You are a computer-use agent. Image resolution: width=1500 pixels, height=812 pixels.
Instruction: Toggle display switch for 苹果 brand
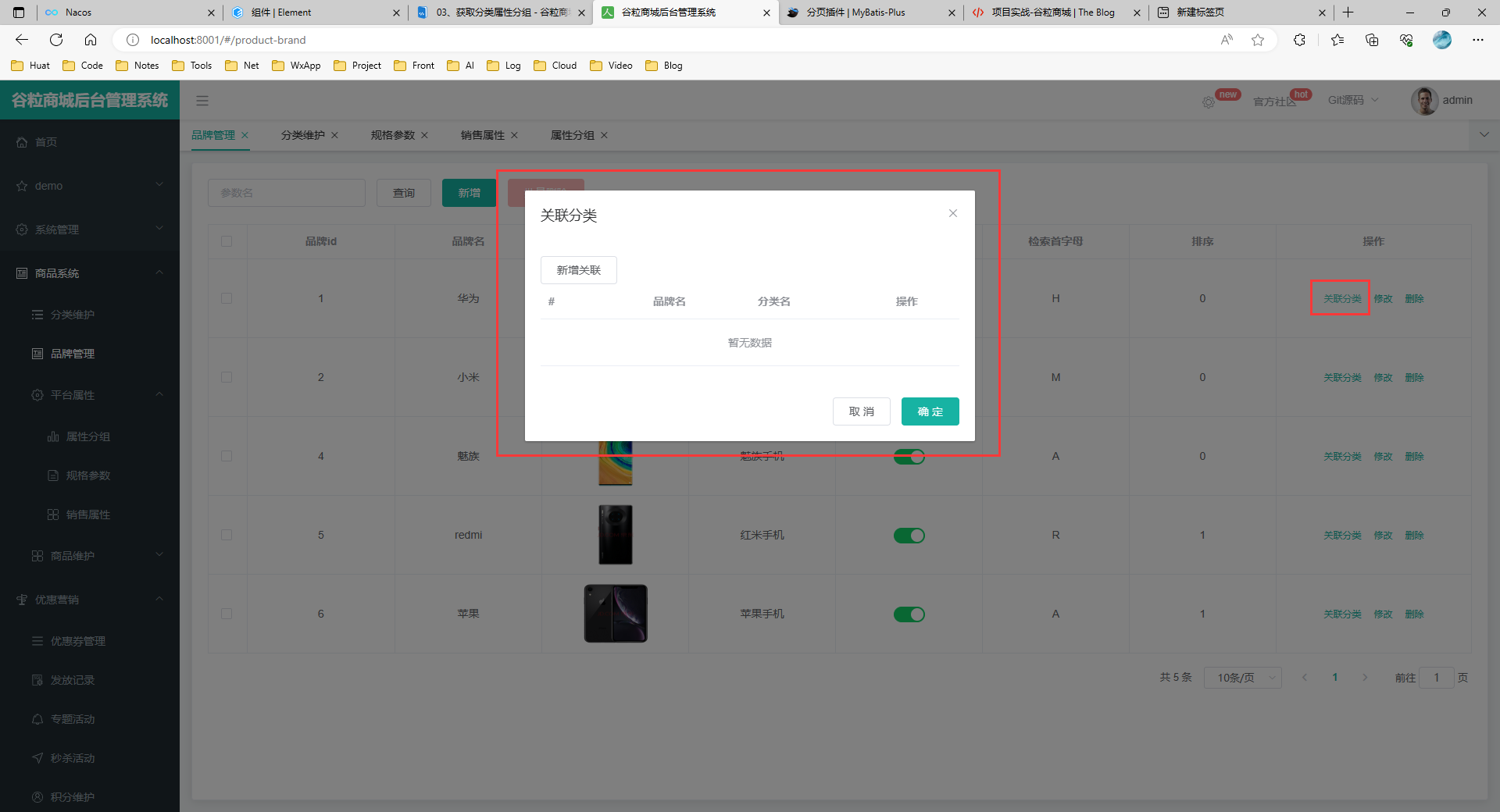click(909, 614)
